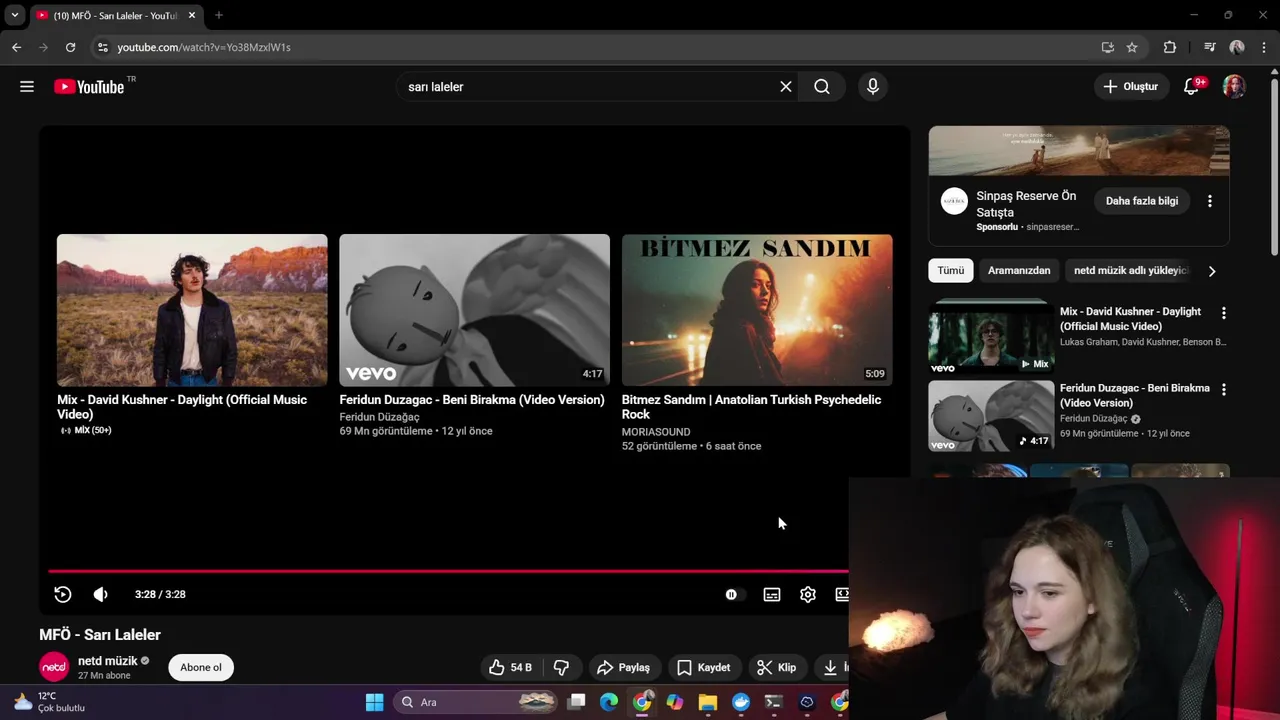Image resolution: width=1280 pixels, height=720 pixels.
Task: Open the netd müzik channel avatar
Action: (x=54, y=667)
